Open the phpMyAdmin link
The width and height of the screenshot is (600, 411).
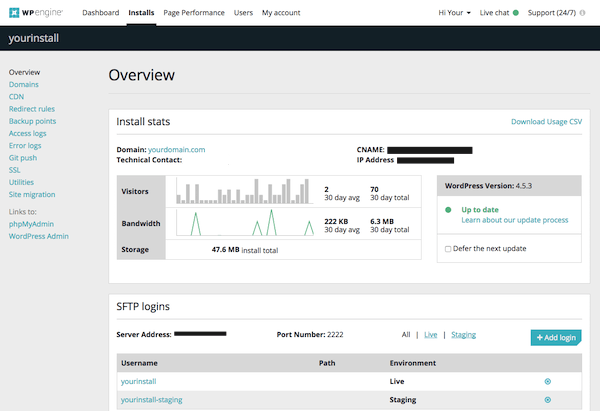click(x=31, y=224)
